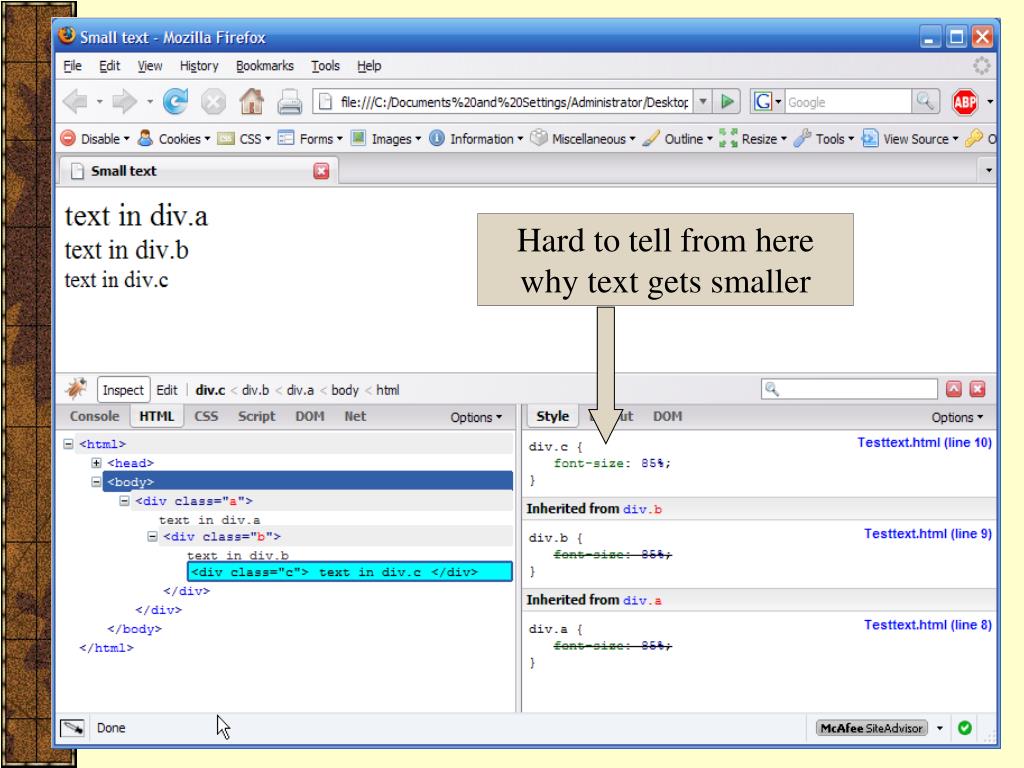Open Testtext.html (line 9) link

pos(927,534)
